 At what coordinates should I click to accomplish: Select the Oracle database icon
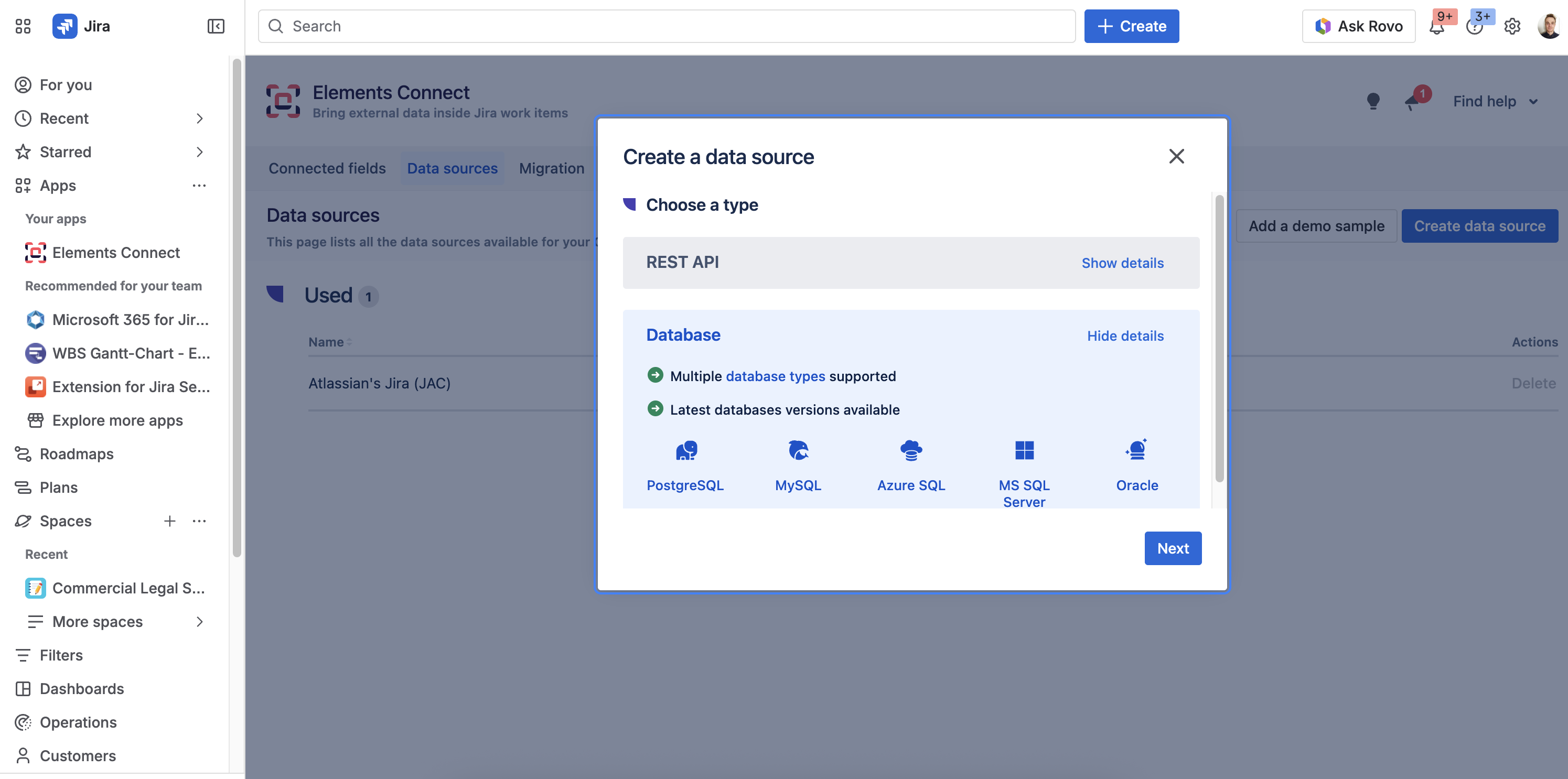(x=1137, y=450)
